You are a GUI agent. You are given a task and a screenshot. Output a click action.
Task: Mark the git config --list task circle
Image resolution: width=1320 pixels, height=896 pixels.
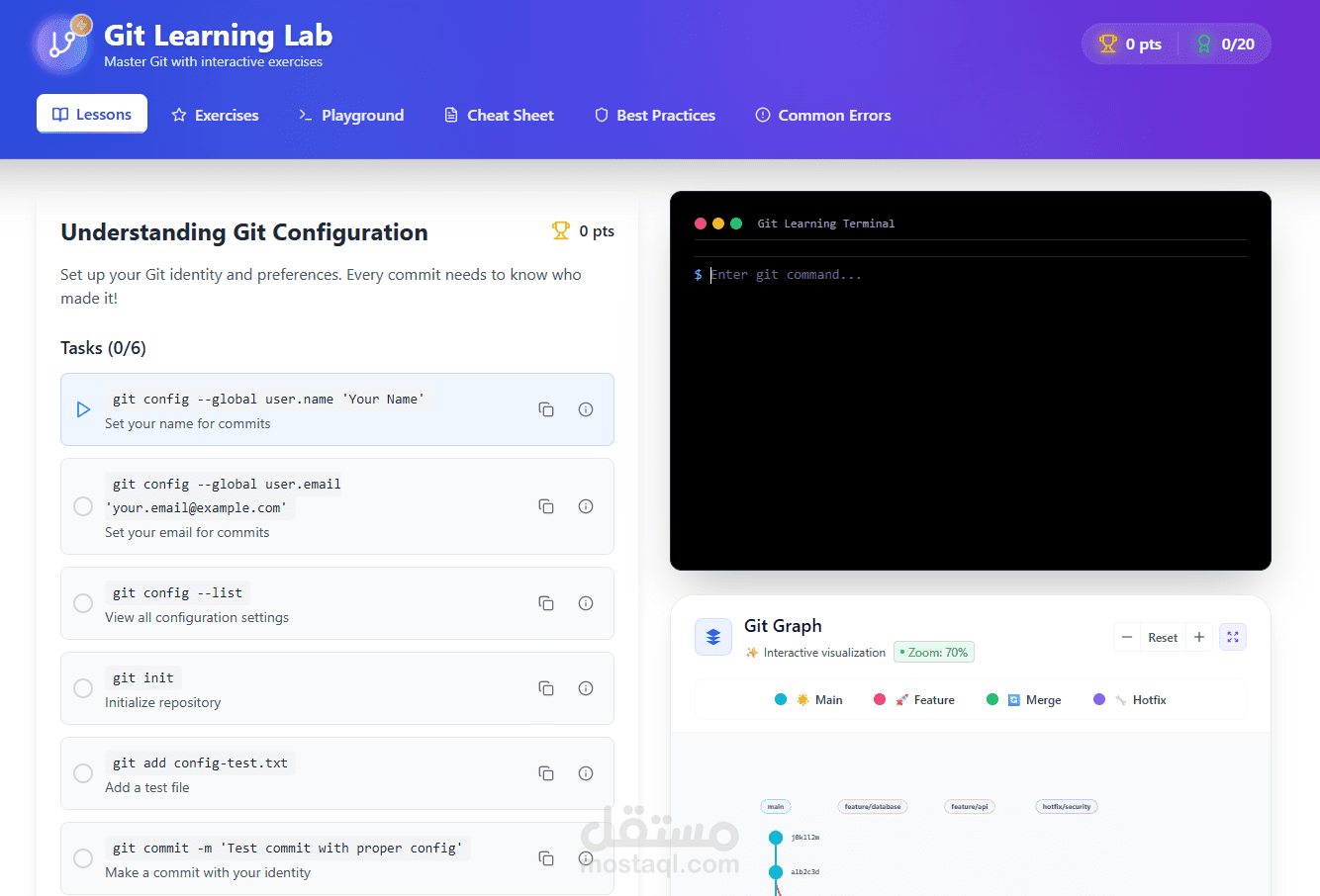[83, 603]
